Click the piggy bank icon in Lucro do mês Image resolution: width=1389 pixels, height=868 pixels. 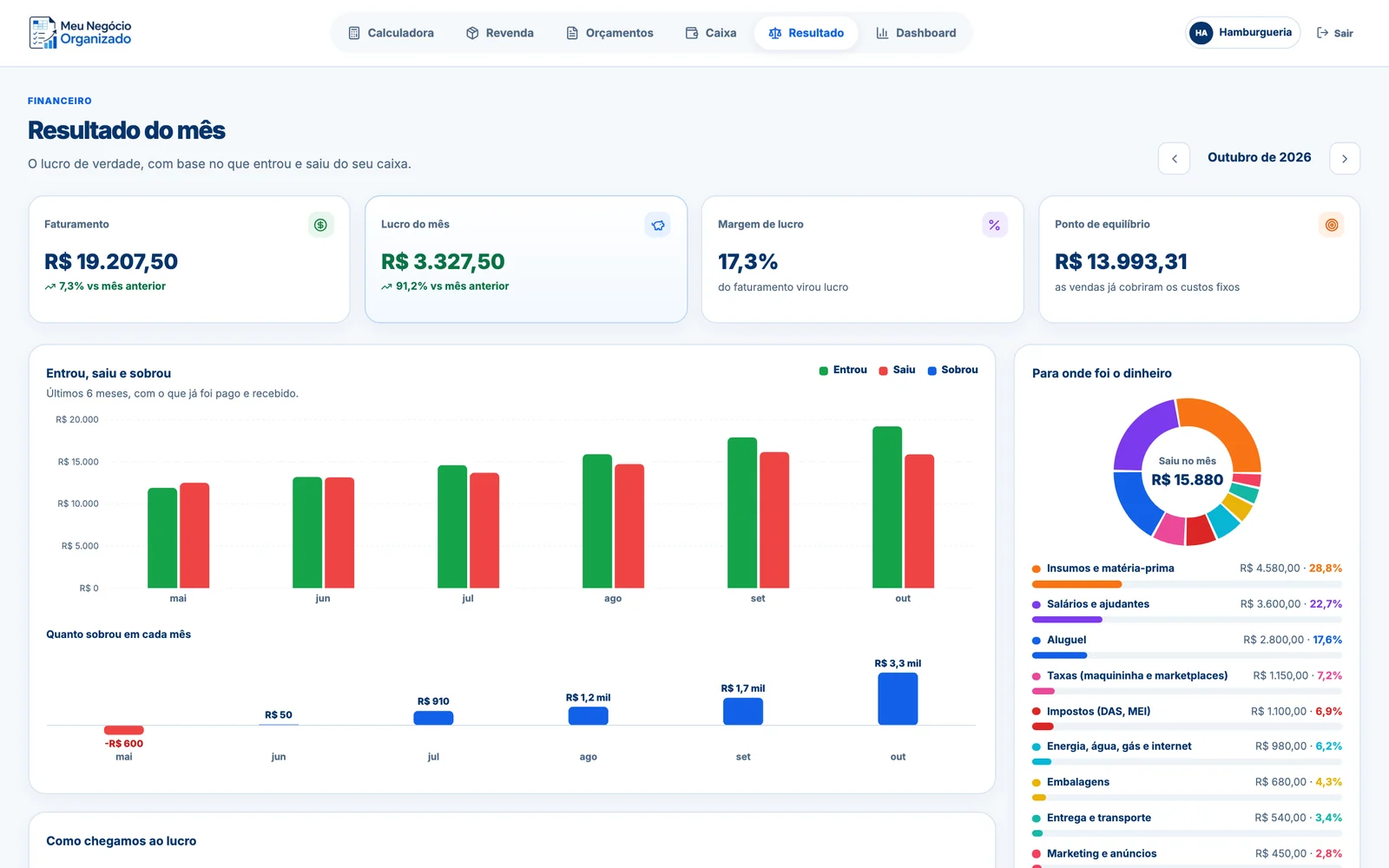click(658, 225)
